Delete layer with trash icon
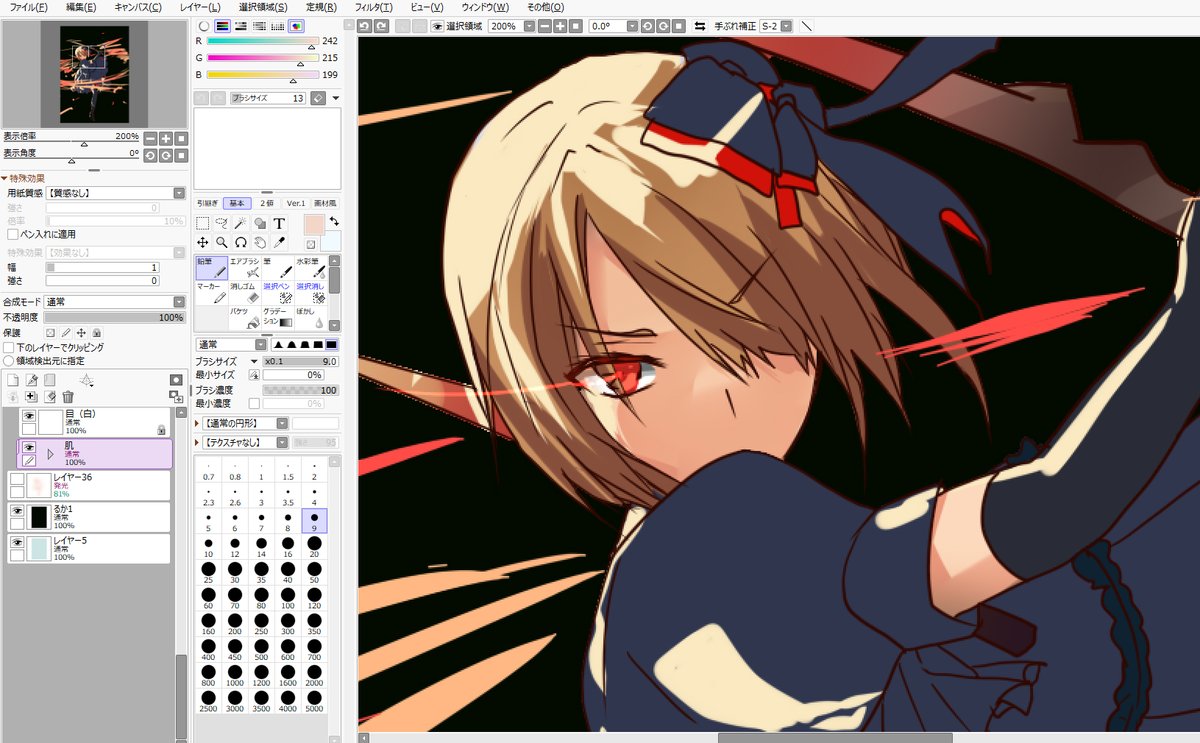The width and height of the screenshot is (1200, 743). click(68, 397)
